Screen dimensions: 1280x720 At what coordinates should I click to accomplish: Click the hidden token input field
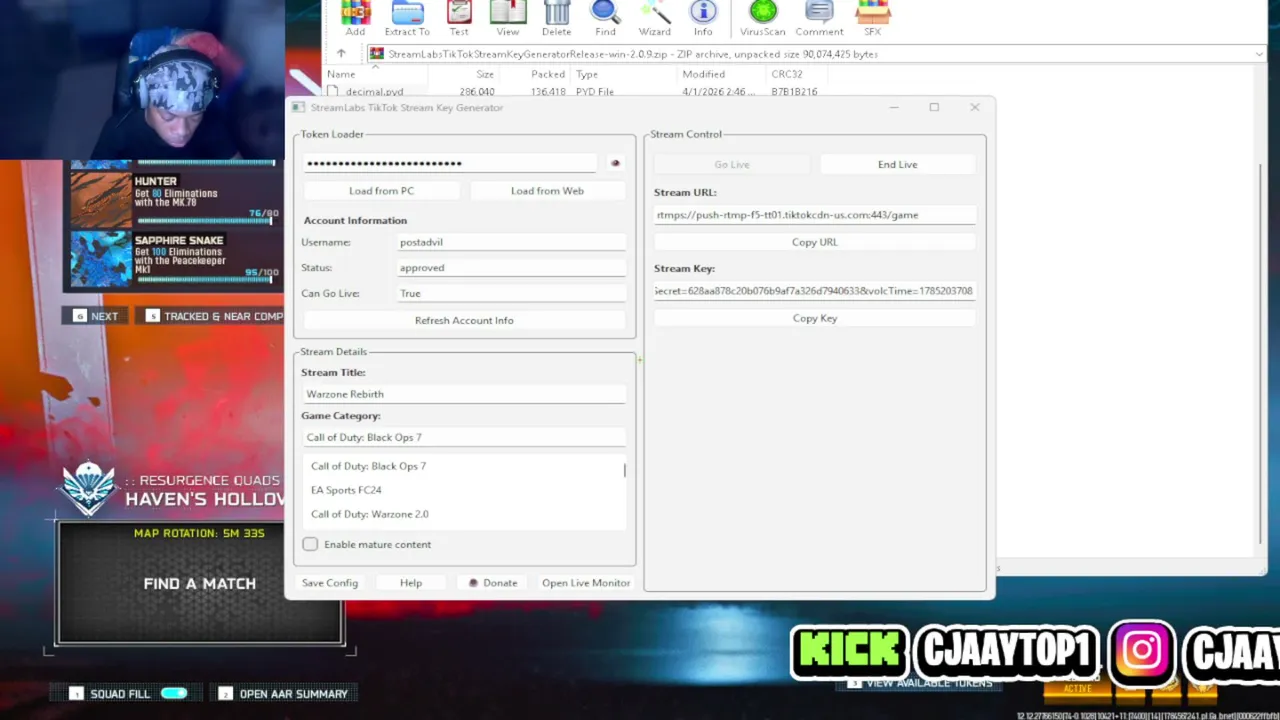450,163
